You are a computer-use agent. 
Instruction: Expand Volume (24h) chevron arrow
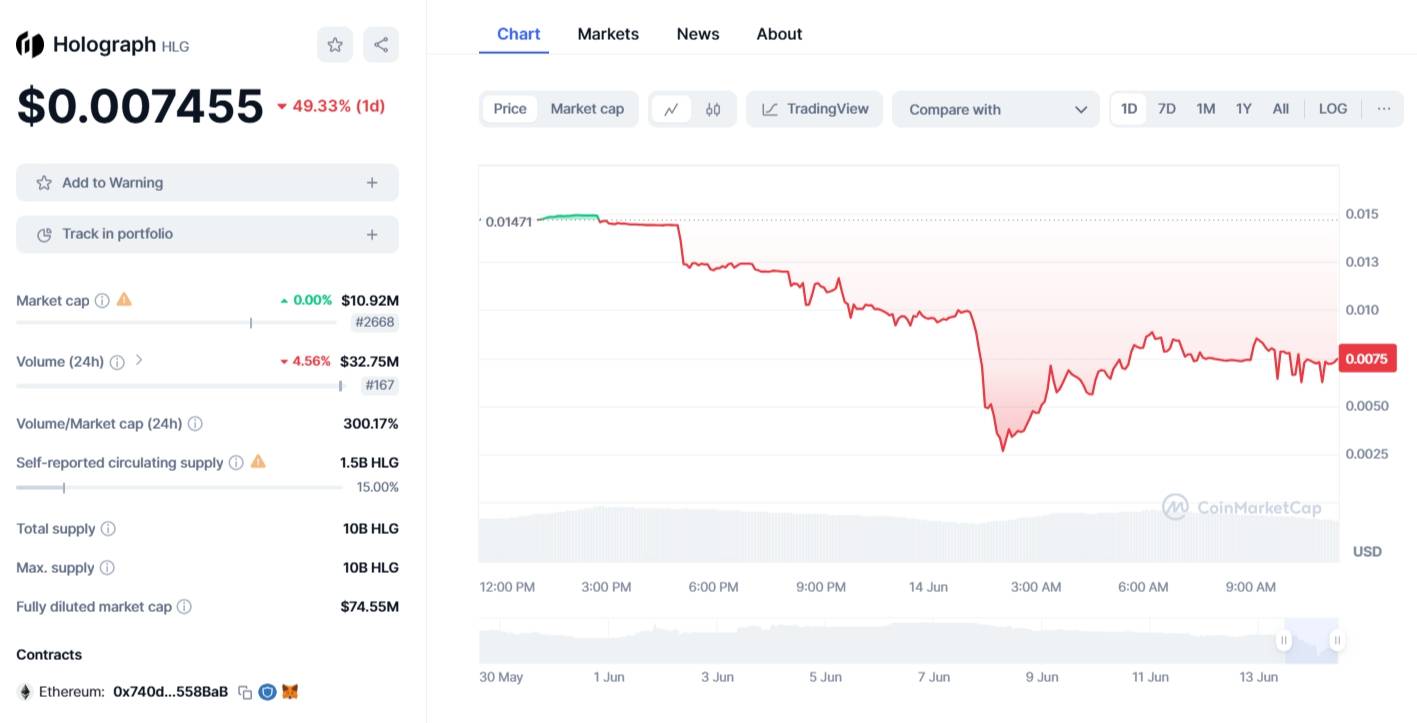[139, 360]
